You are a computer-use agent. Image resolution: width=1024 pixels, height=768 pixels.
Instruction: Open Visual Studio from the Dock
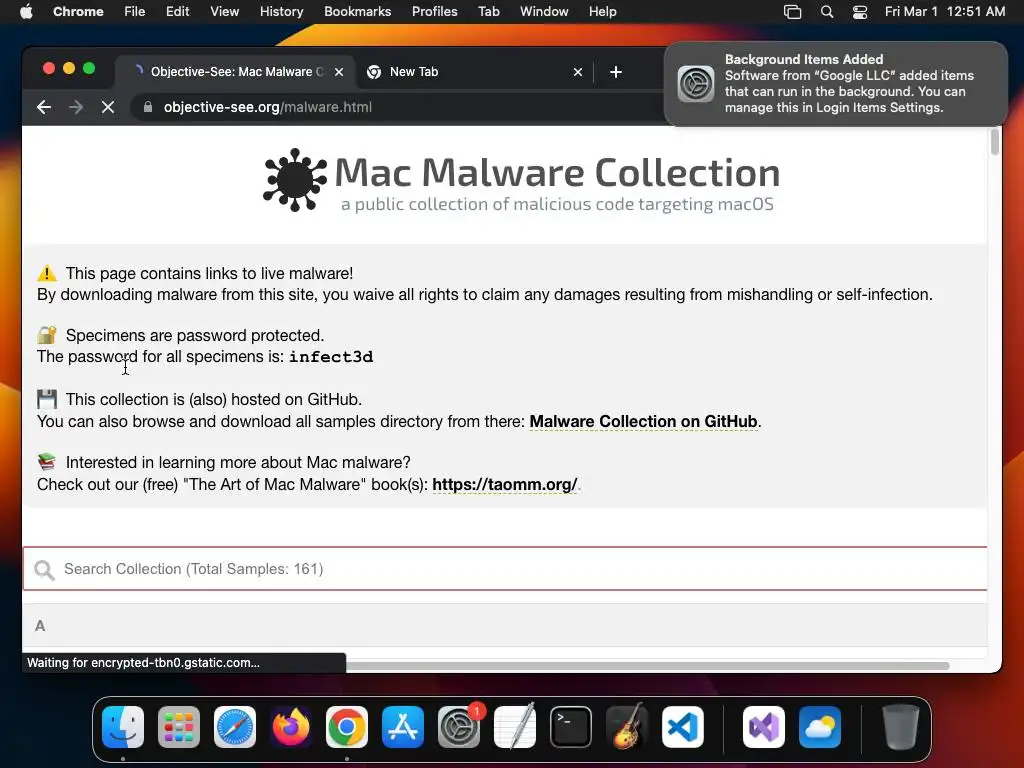tap(764, 727)
